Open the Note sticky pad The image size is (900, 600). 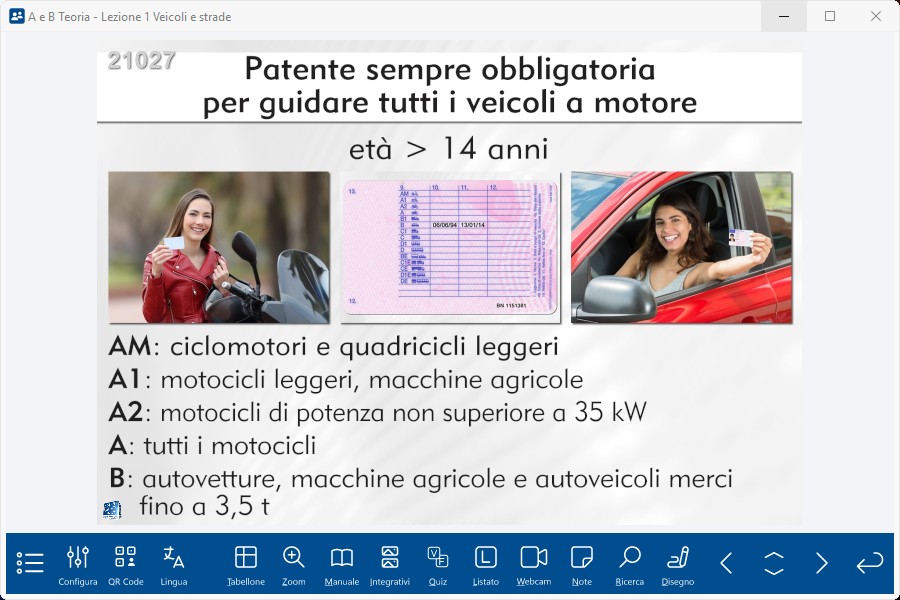(582, 564)
